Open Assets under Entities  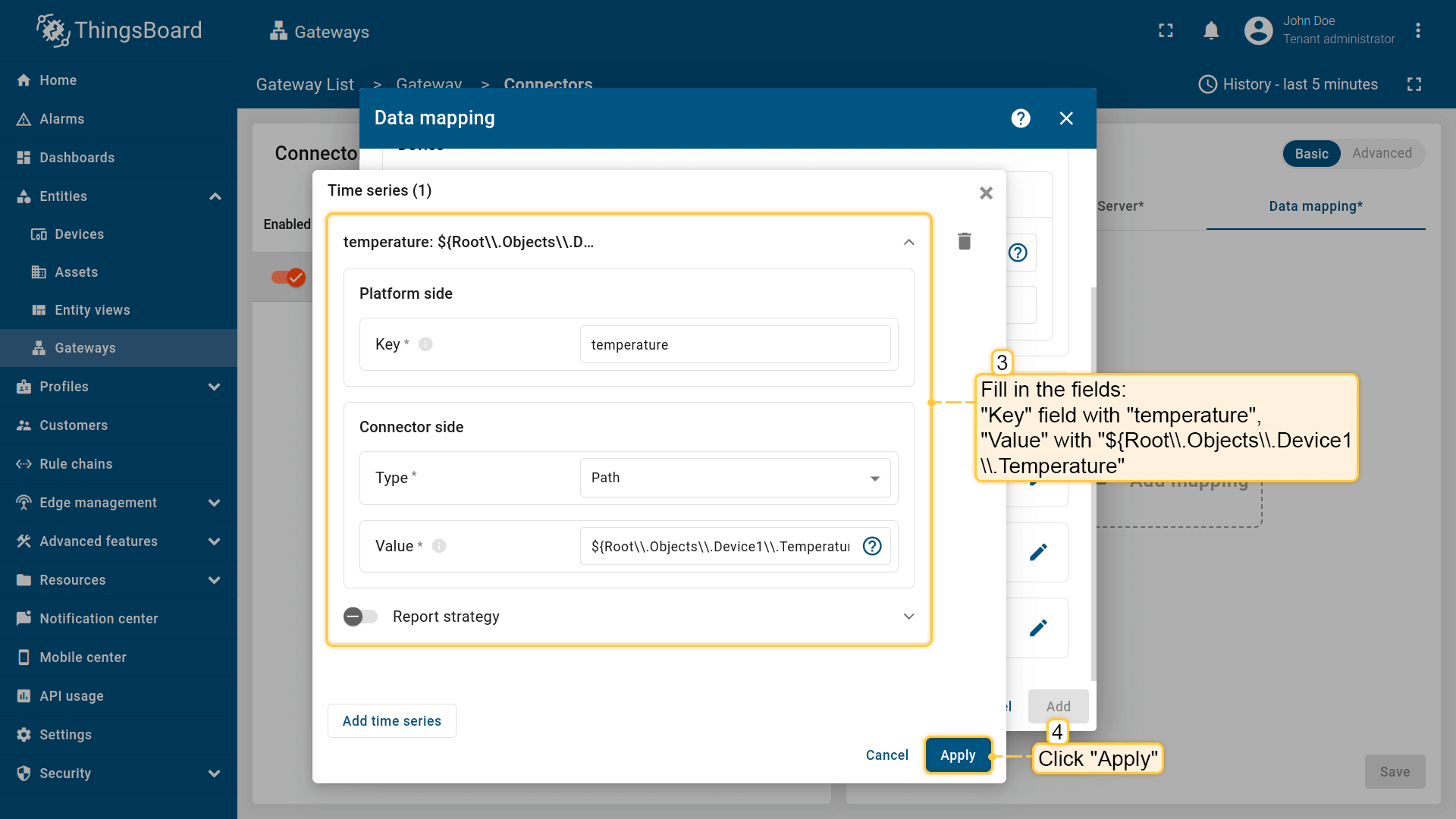click(118, 272)
